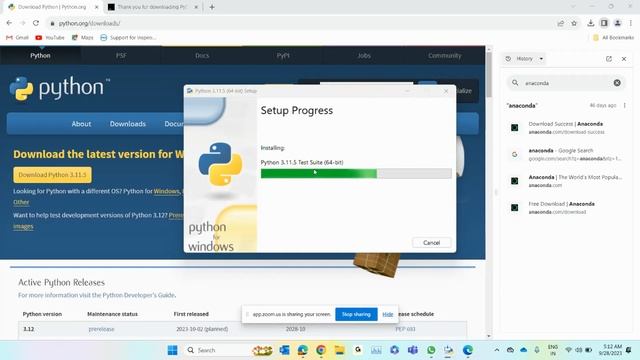Viewport: 640px width, 360px height.
Task: Click the python logo on the page
Action: point(59,88)
